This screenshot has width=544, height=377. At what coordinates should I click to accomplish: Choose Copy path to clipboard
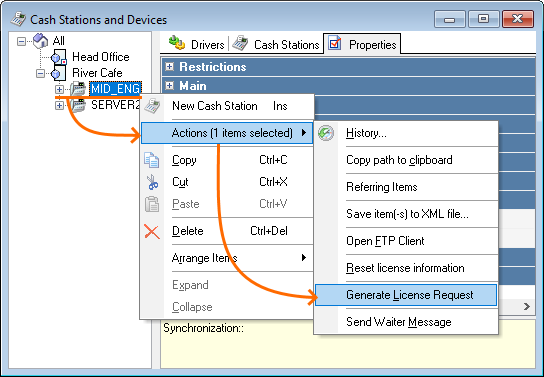(406, 160)
